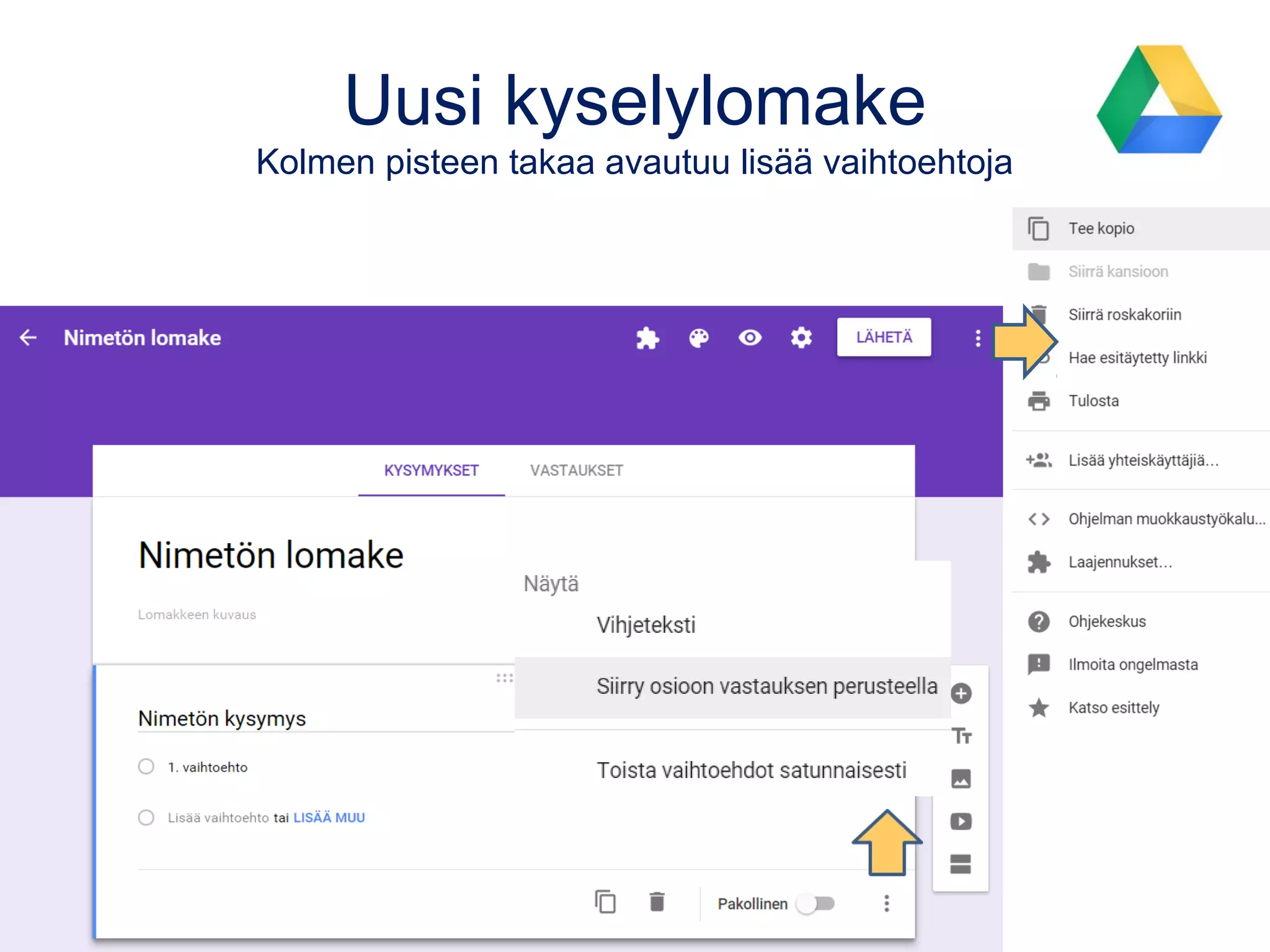Viewport: 1270px width, 952px height.
Task: Grab the question drag handle dots
Action: [504, 678]
